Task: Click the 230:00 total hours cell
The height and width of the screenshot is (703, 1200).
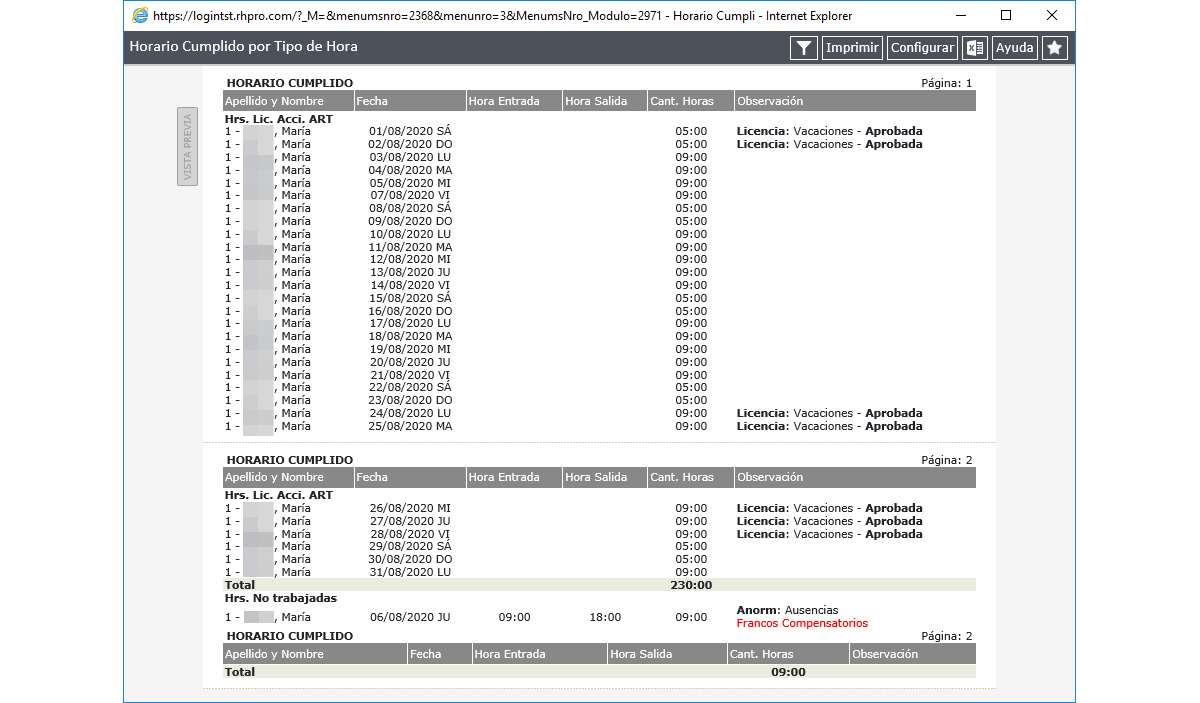Action: (x=691, y=585)
